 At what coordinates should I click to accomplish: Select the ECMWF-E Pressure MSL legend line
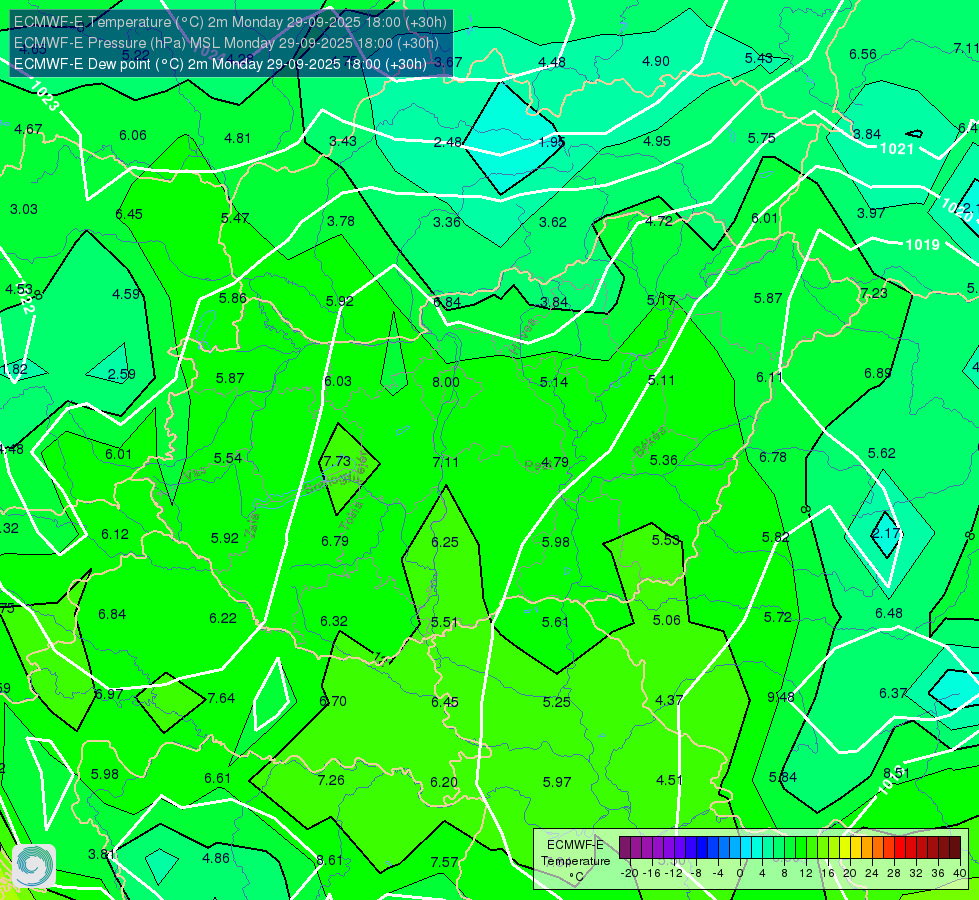coord(226,43)
